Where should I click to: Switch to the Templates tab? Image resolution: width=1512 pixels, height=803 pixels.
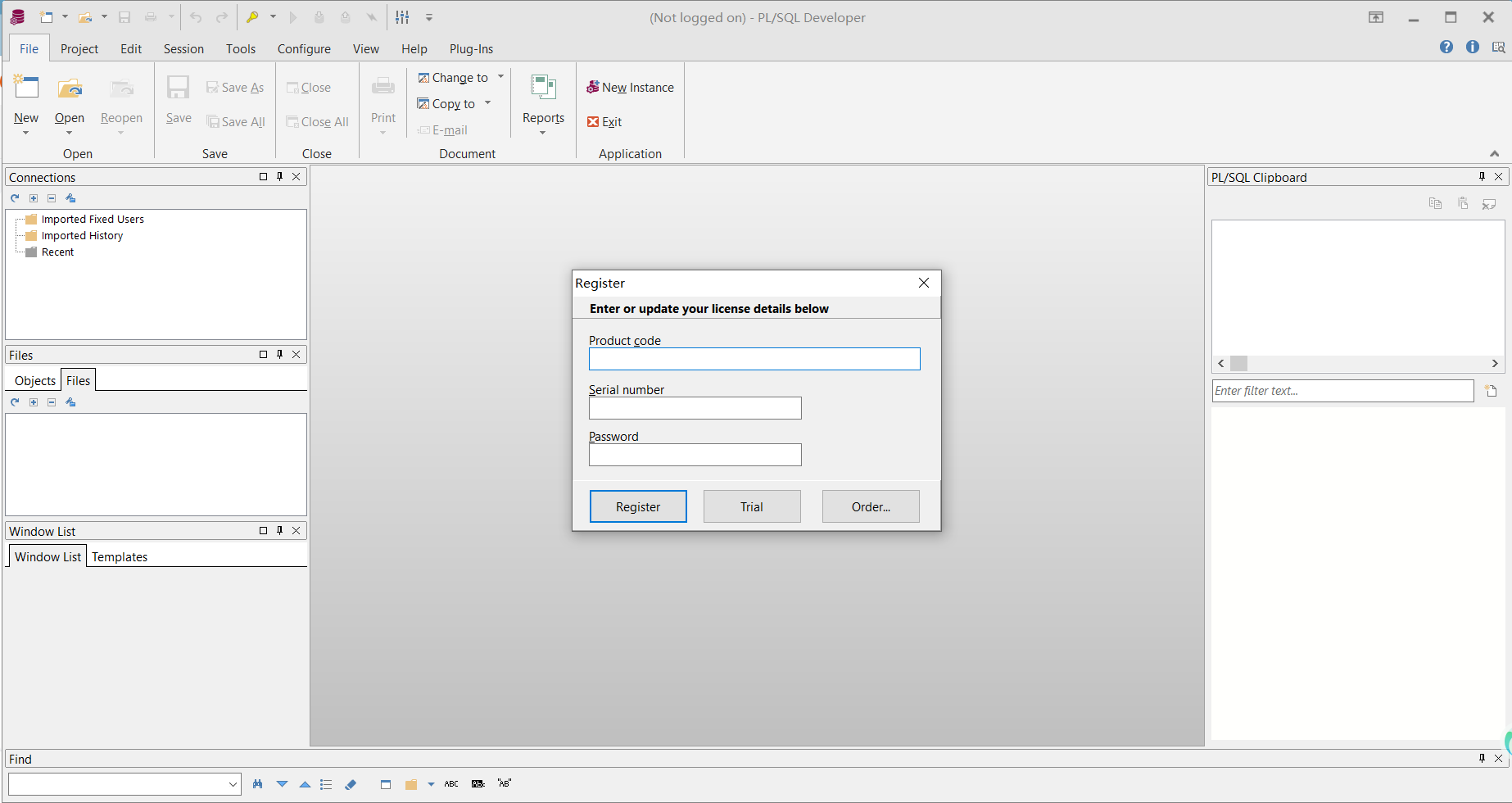click(120, 557)
